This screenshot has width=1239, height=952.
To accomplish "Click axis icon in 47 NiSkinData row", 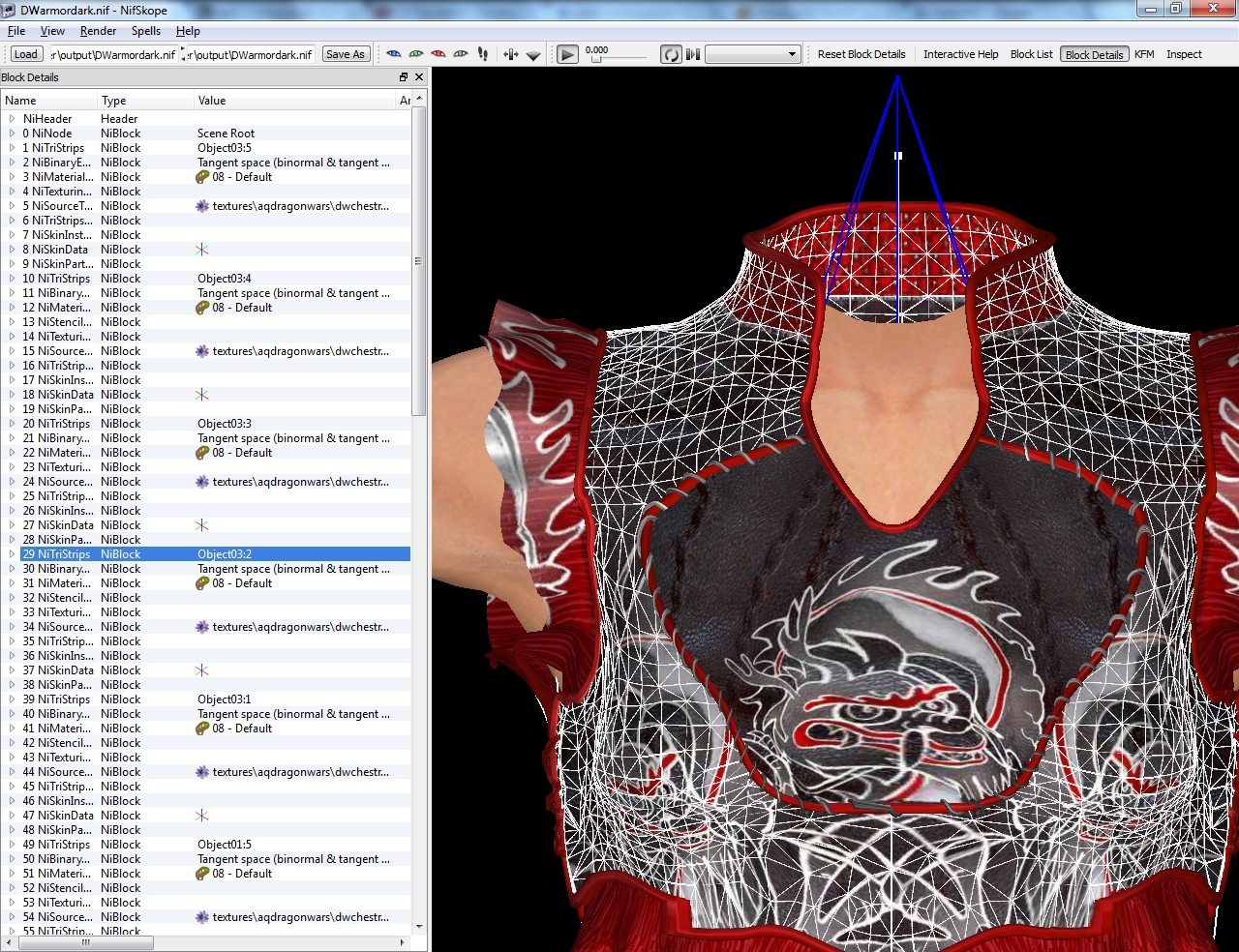I will coord(202,816).
